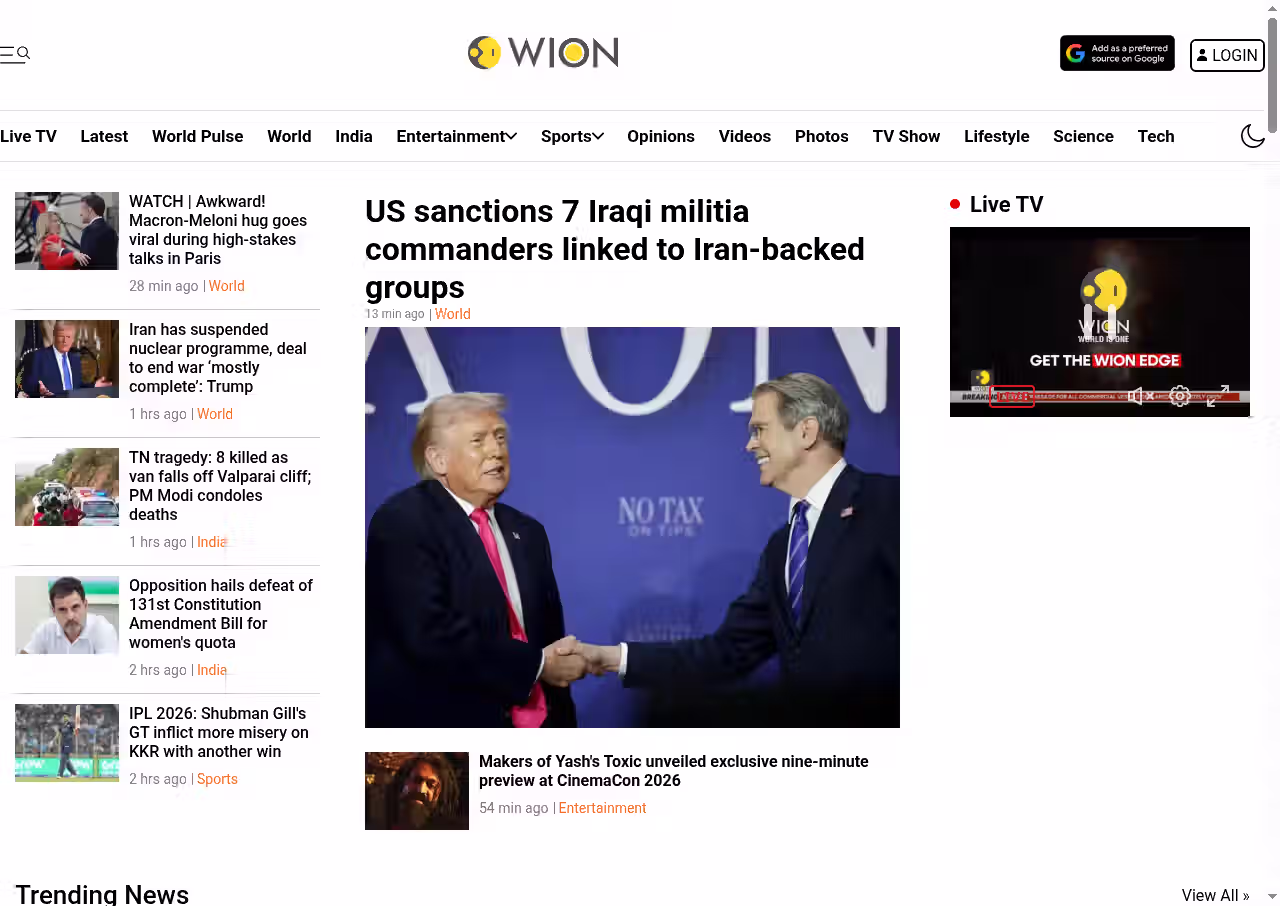Open the World Pulse menu item
Image resolution: width=1280 pixels, height=906 pixels.
click(197, 136)
